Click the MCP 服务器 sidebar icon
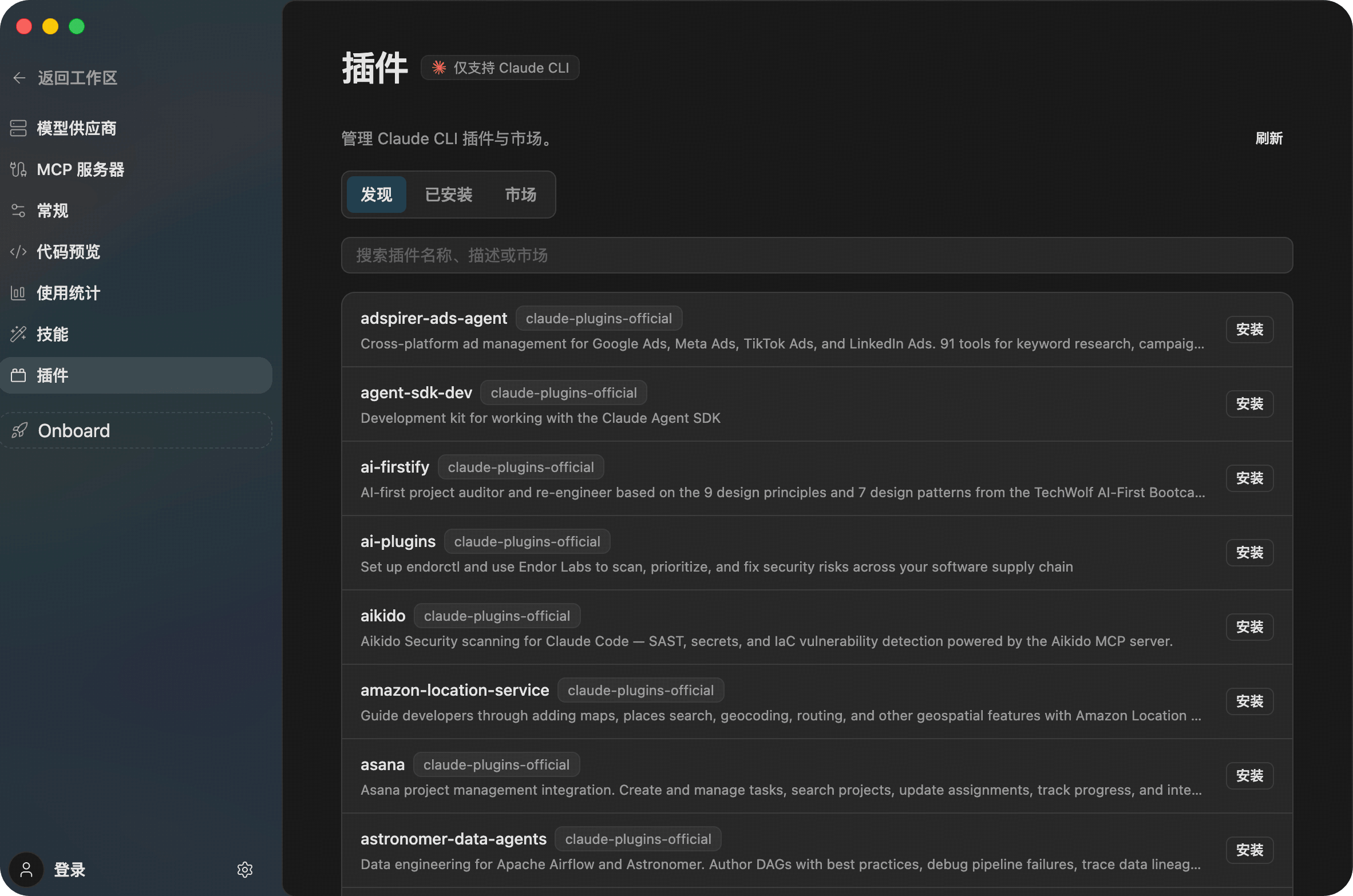Image resolution: width=1353 pixels, height=896 pixels. click(x=18, y=169)
